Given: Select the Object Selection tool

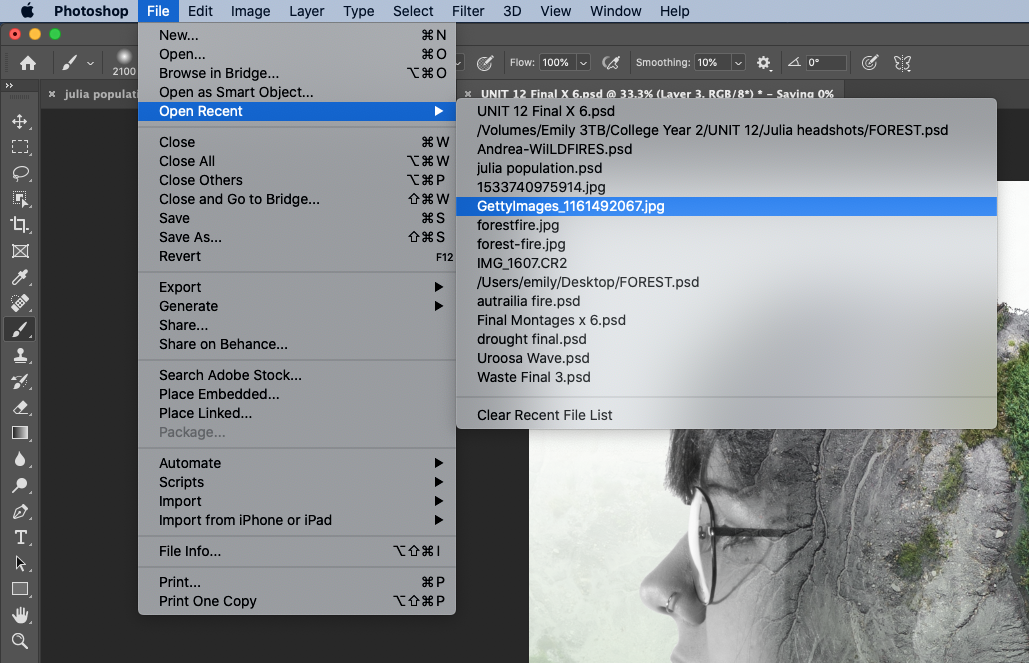Looking at the screenshot, I should tap(20, 199).
